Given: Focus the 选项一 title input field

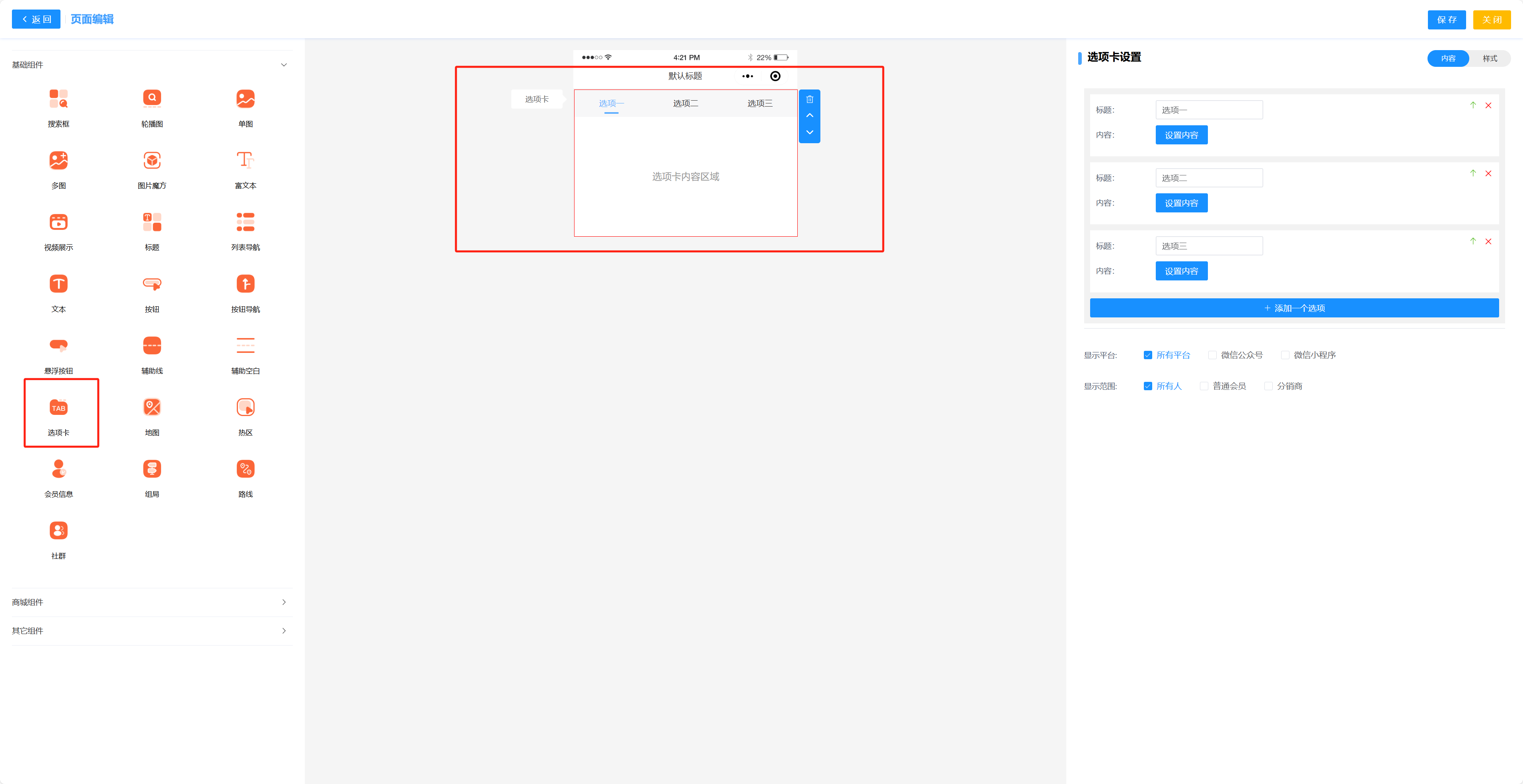Looking at the screenshot, I should click(1208, 110).
